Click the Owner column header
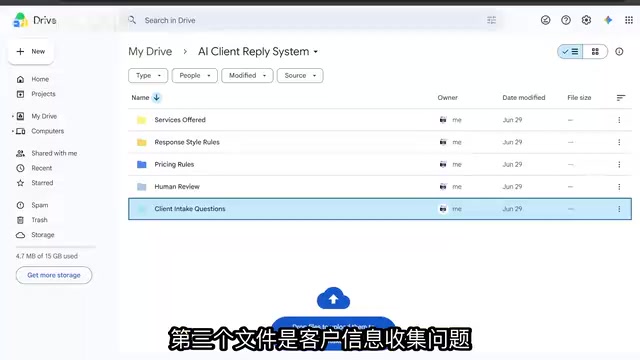Screen dimensions: 640x360 (x=447, y=98)
